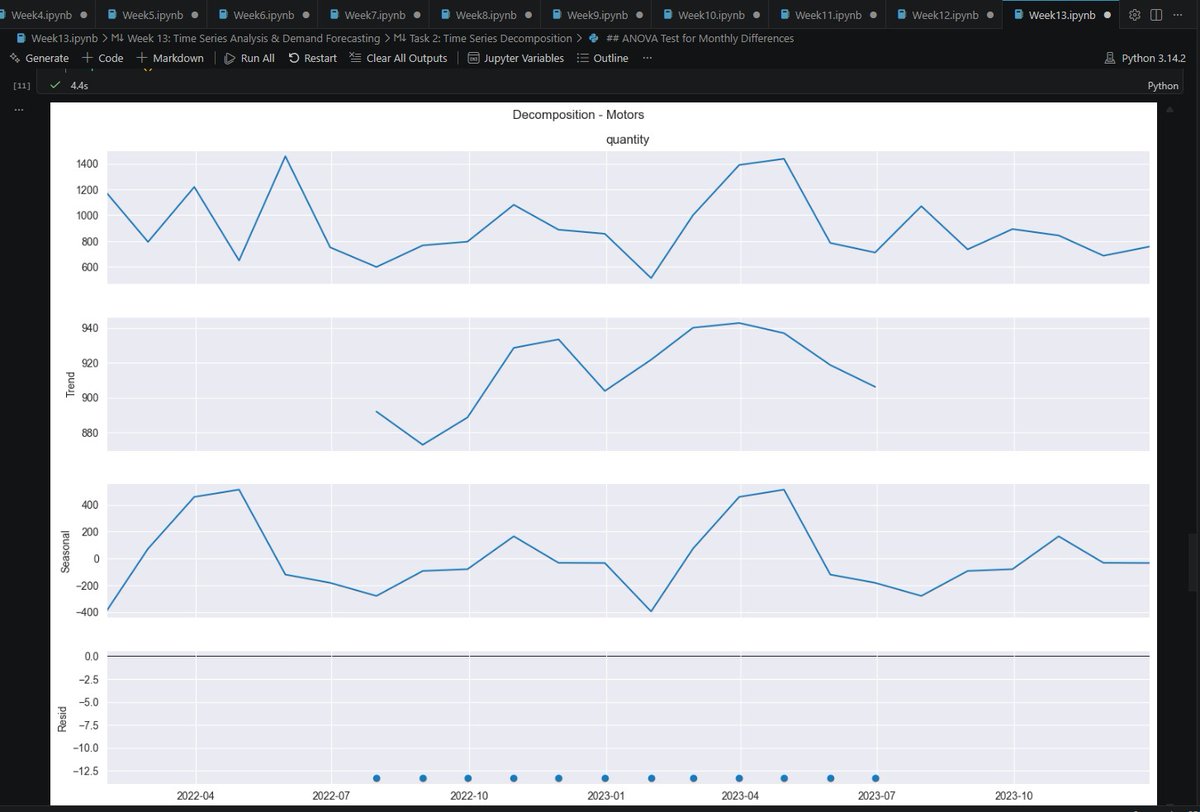Click the split editor icon
The height and width of the screenshot is (812, 1200).
click(x=1156, y=15)
